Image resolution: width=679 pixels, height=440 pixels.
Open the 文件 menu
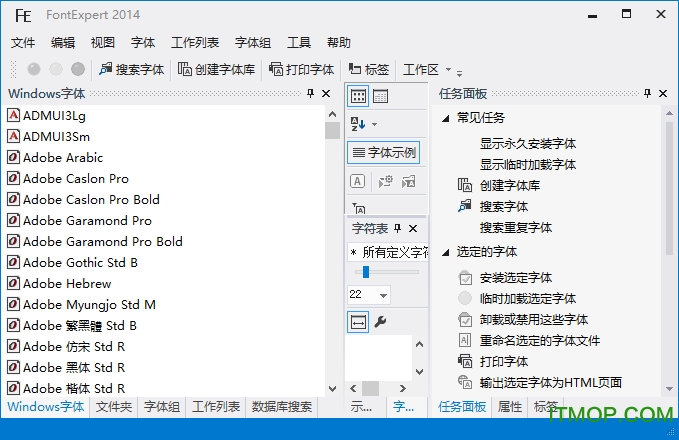pos(23,42)
